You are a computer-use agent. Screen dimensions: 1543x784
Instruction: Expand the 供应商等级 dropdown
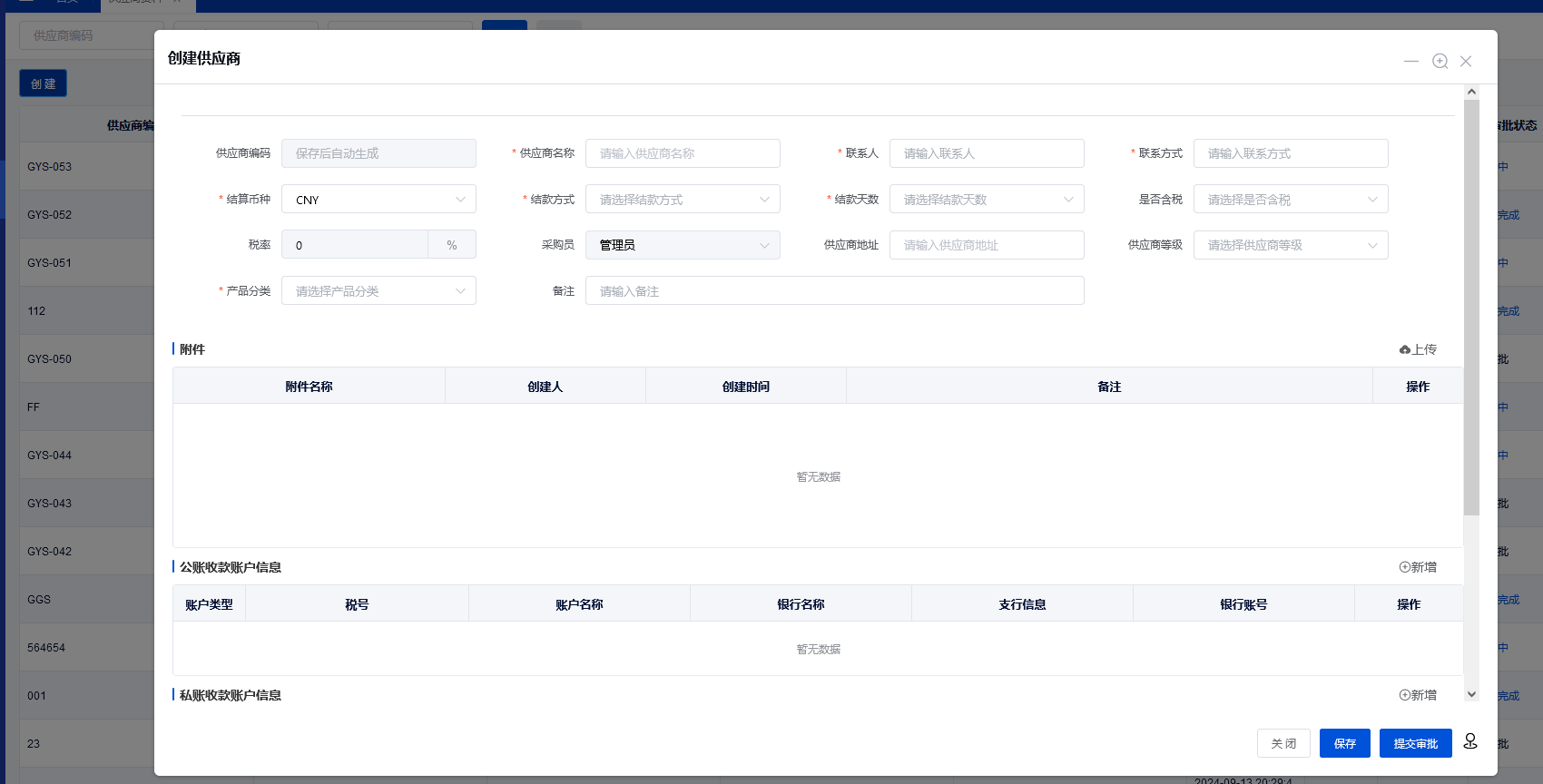point(1291,245)
